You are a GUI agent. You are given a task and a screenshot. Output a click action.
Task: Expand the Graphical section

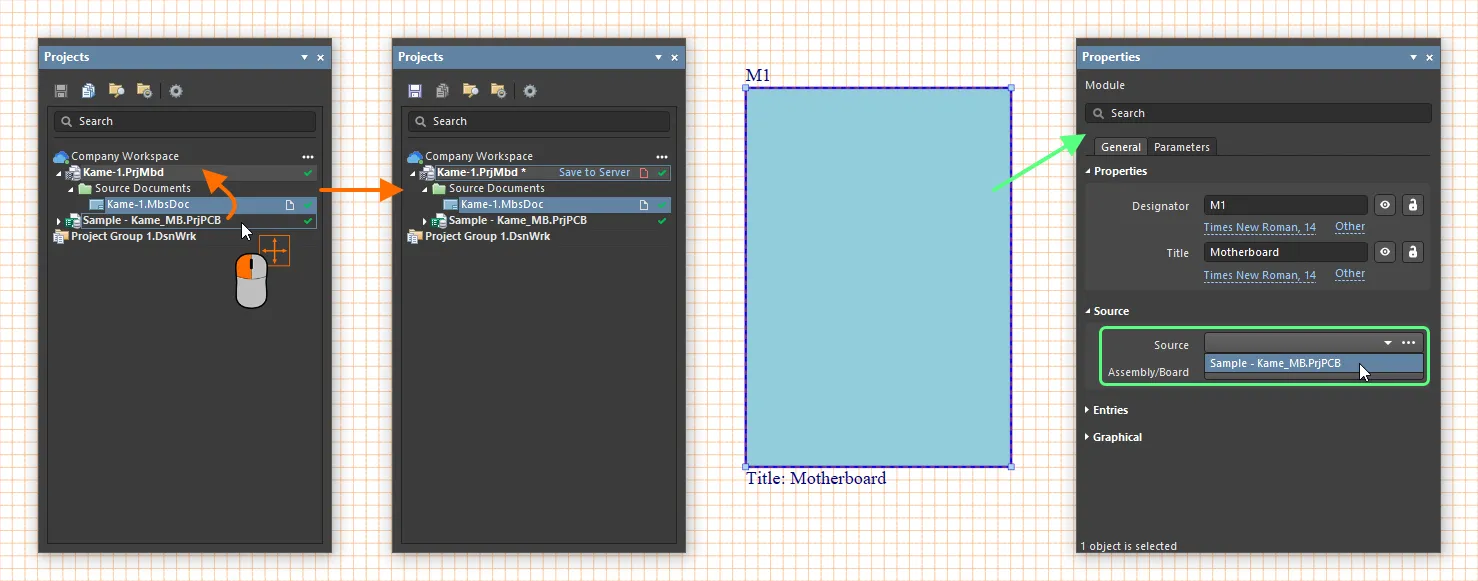(1088, 437)
